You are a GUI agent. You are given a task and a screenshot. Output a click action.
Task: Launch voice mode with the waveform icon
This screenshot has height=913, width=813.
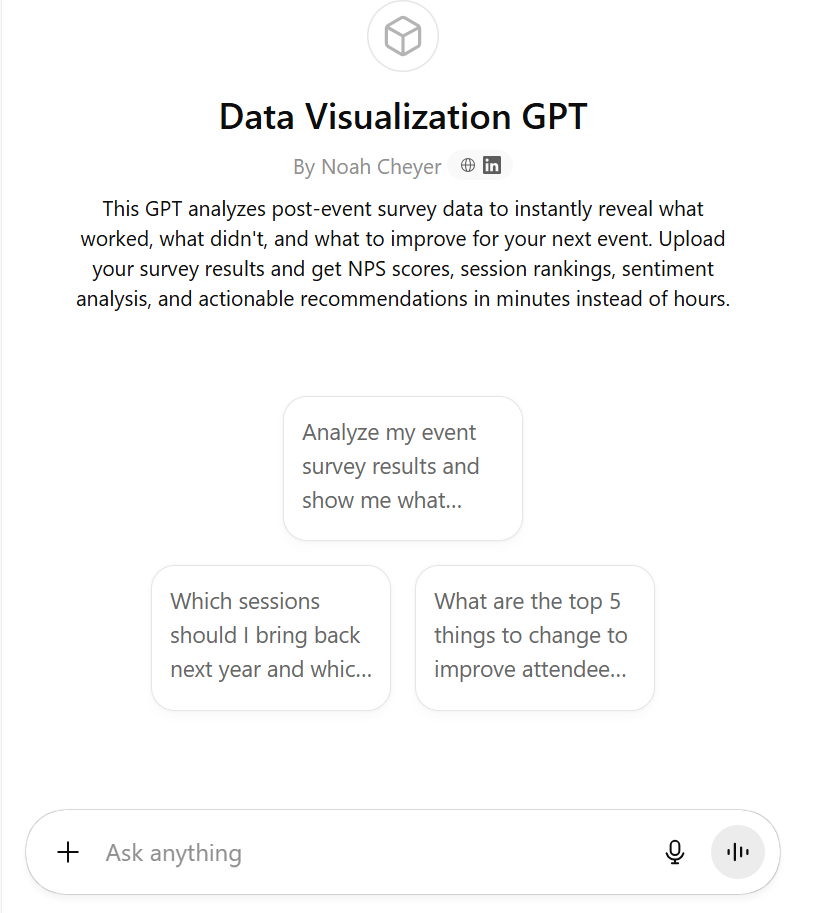[738, 852]
